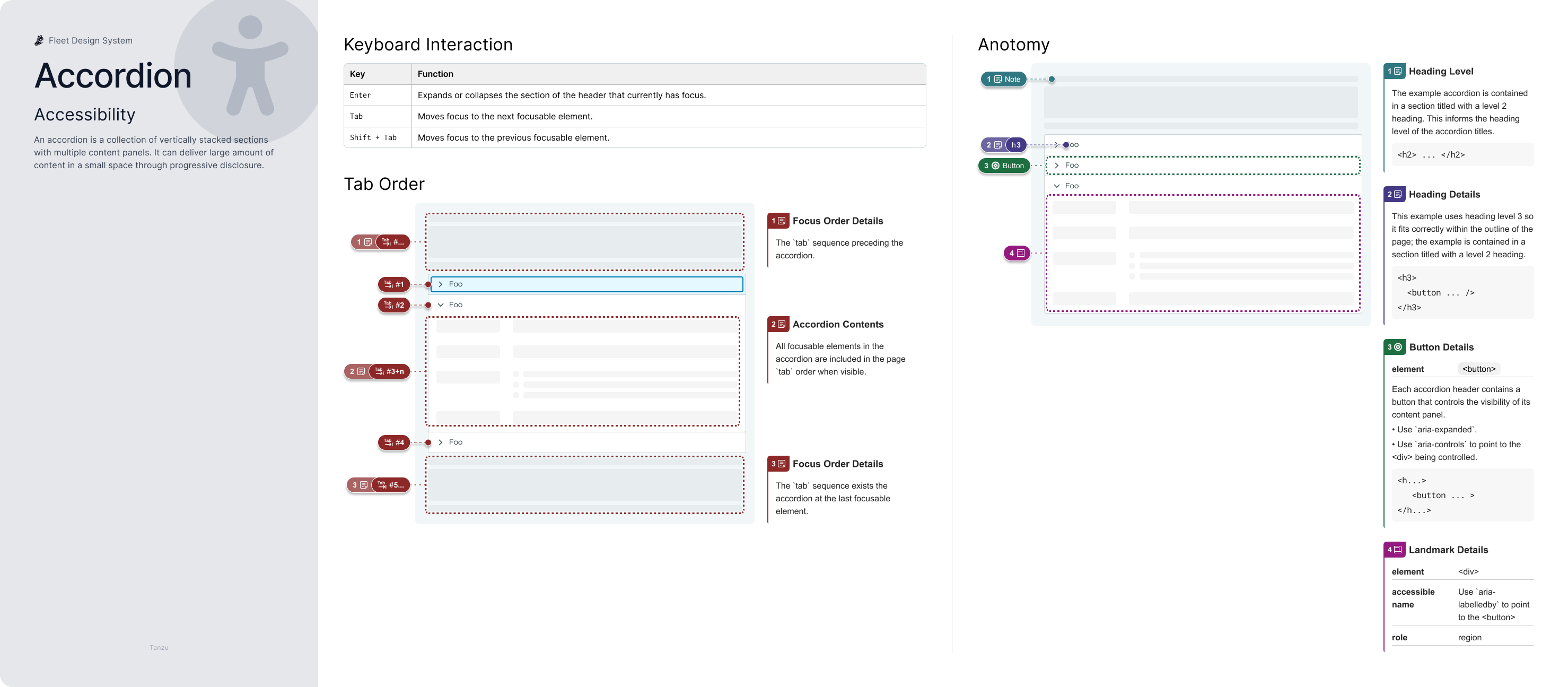Click the number 3 badge beside the second Focus Order Details
Image resolution: width=1568 pixels, height=687 pixels.
click(x=778, y=464)
